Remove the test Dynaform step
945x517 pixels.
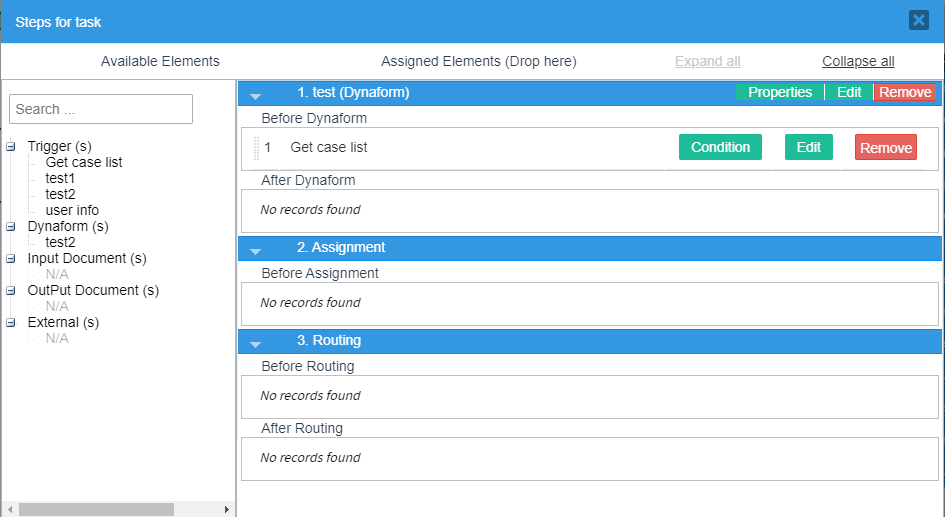[x=905, y=93]
